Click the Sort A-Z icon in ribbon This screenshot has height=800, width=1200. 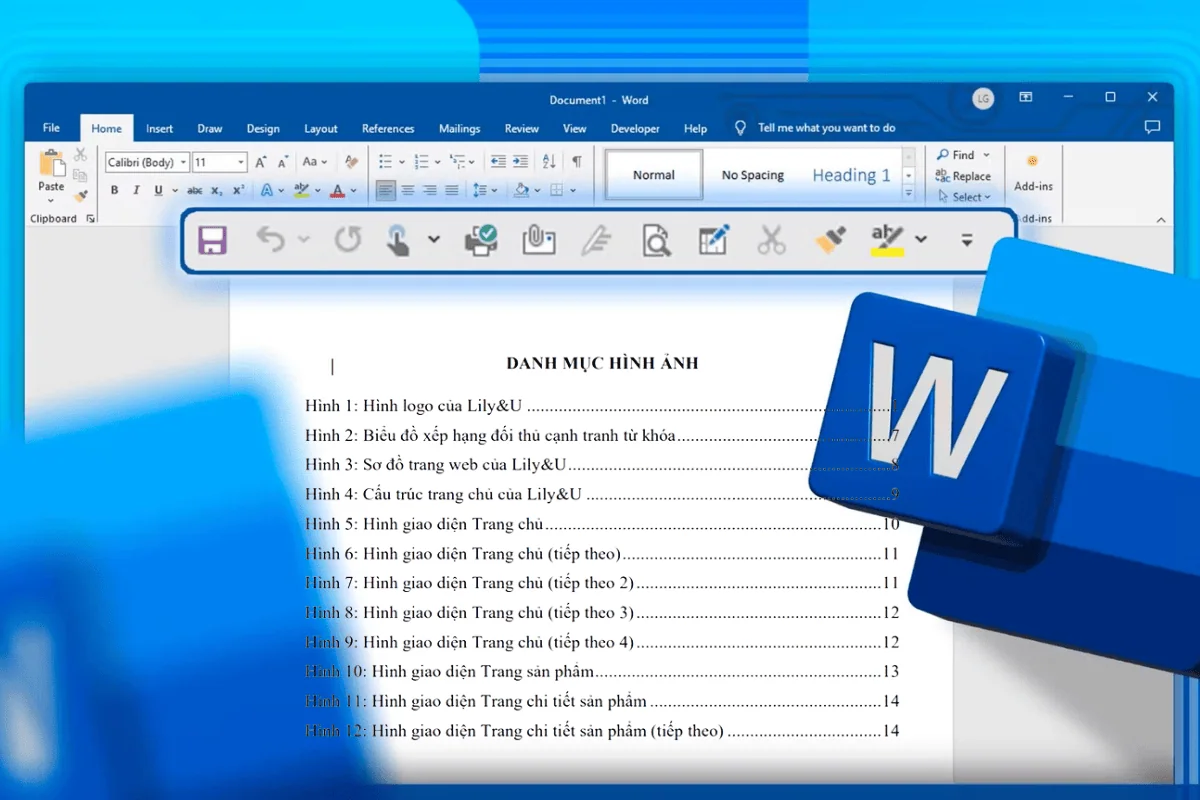coord(549,162)
